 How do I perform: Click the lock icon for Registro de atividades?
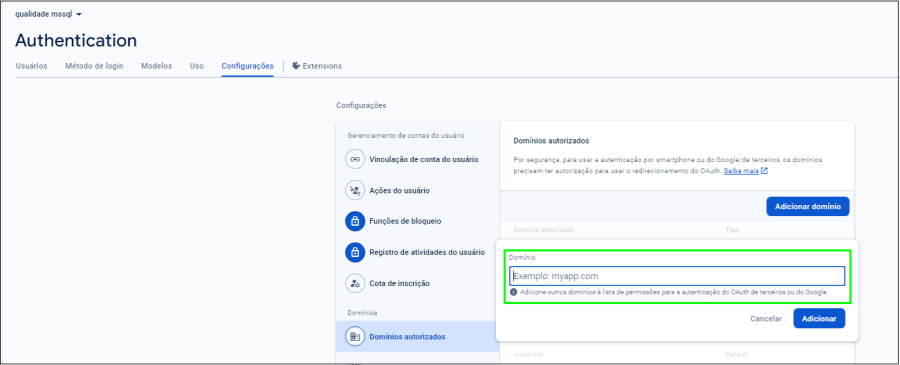click(x=355, y=252)
